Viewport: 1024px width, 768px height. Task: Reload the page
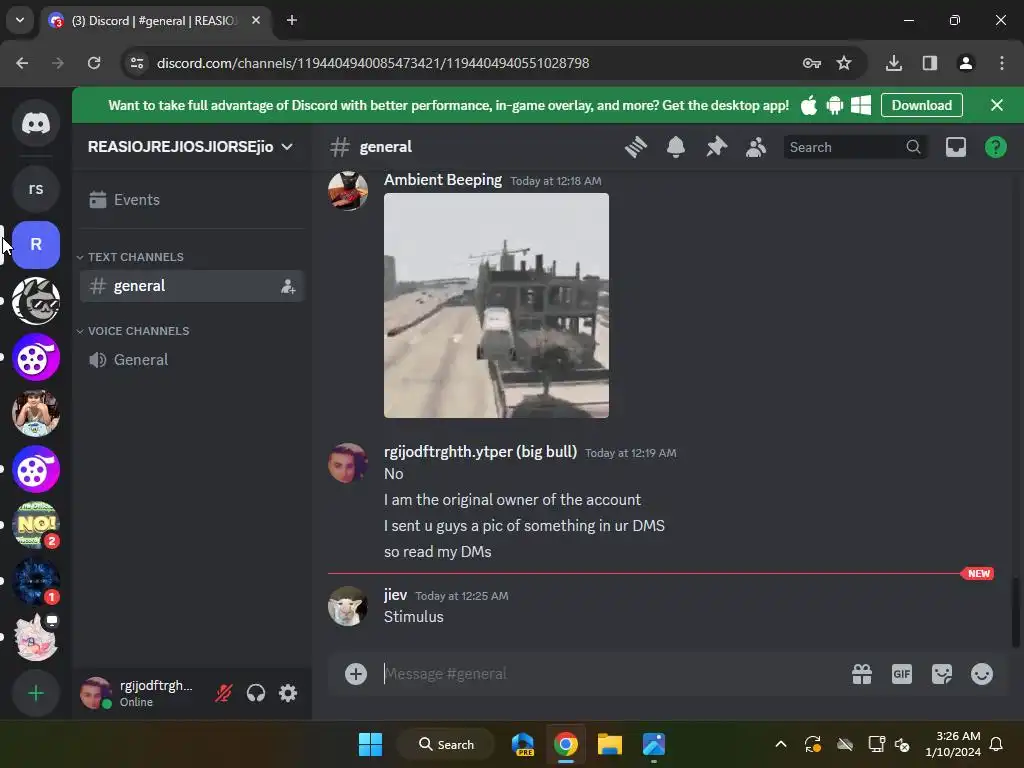tap(94, 63)
